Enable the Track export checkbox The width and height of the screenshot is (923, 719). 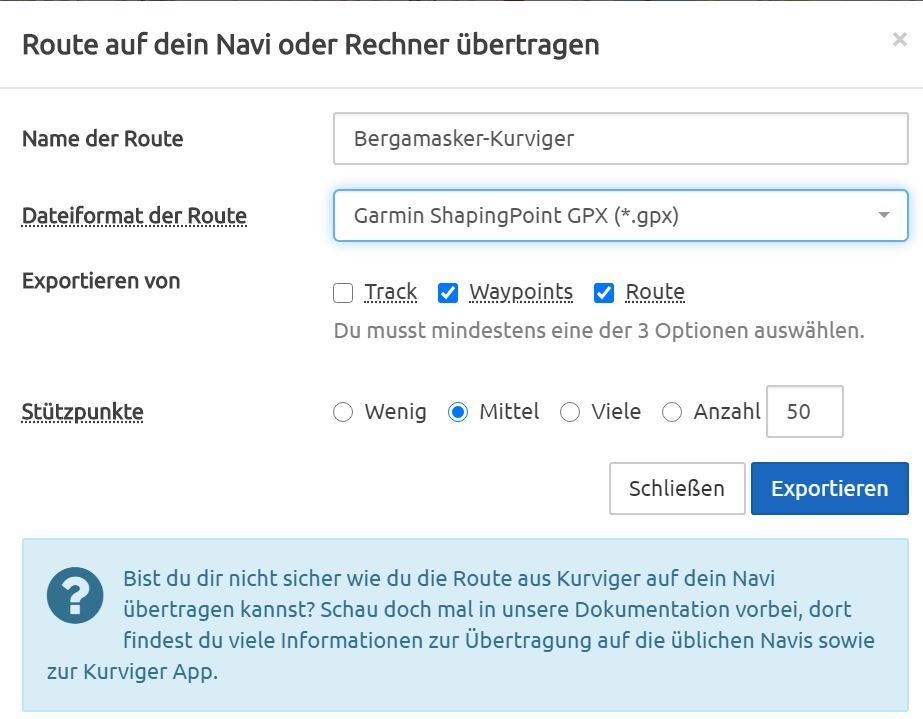point(343,293)
